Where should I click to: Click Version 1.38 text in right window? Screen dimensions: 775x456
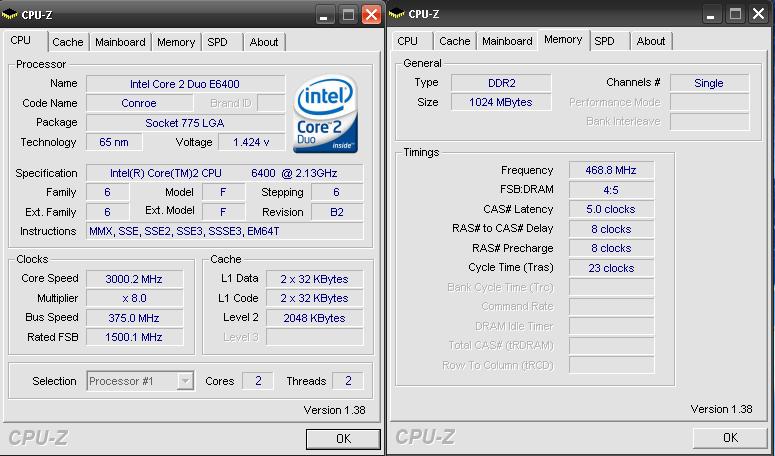pyautogui.click(x=721, y=409)
